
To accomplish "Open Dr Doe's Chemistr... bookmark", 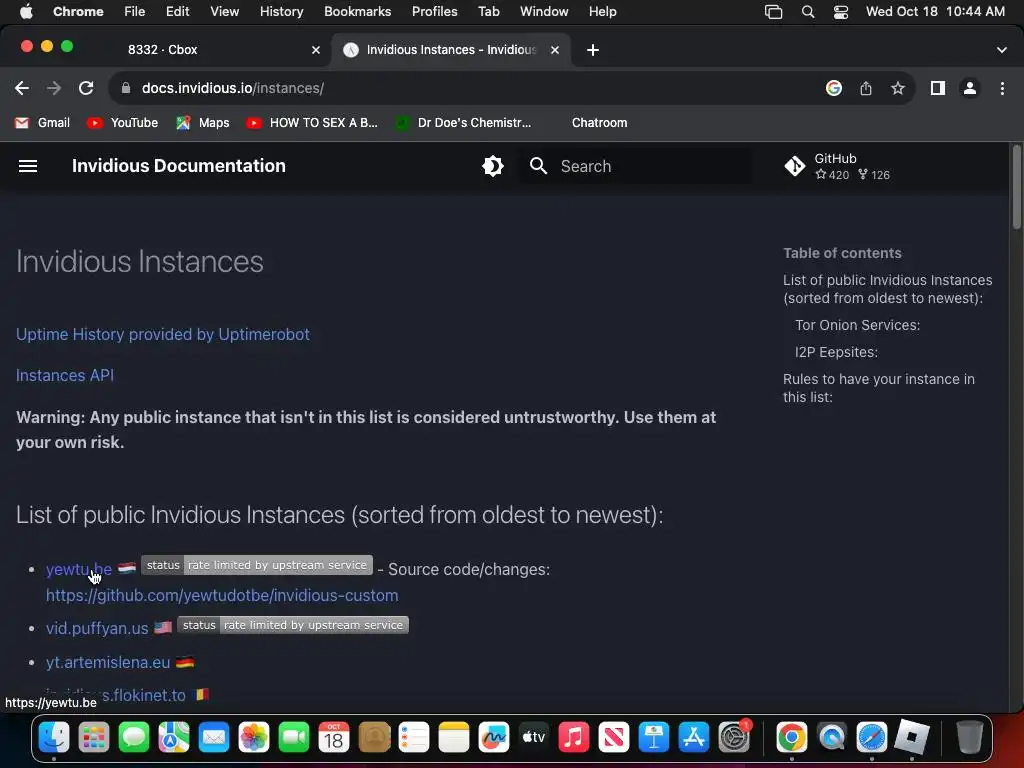I will 464,123.
